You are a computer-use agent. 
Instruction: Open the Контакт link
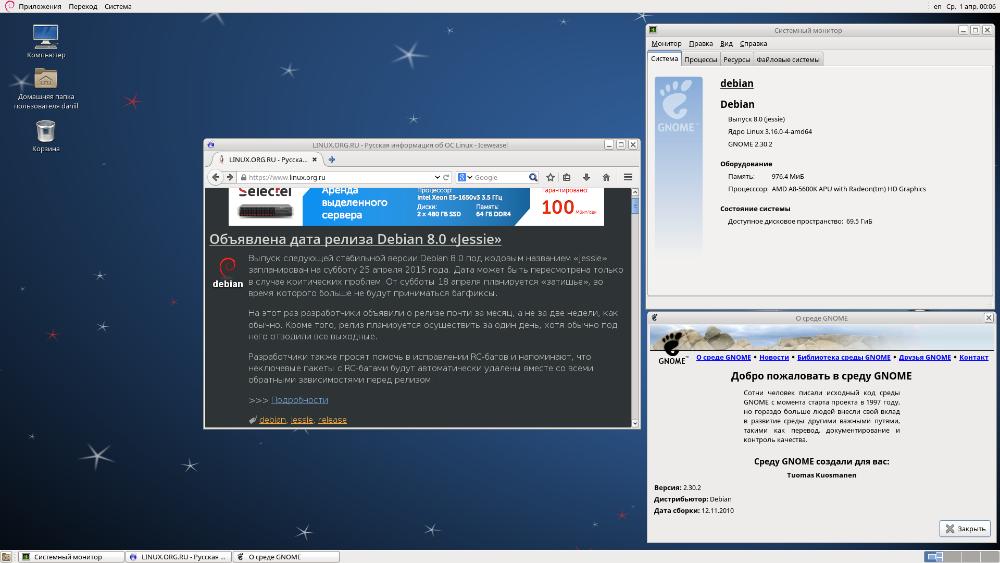pyautogui.click(x=974, y=357)
